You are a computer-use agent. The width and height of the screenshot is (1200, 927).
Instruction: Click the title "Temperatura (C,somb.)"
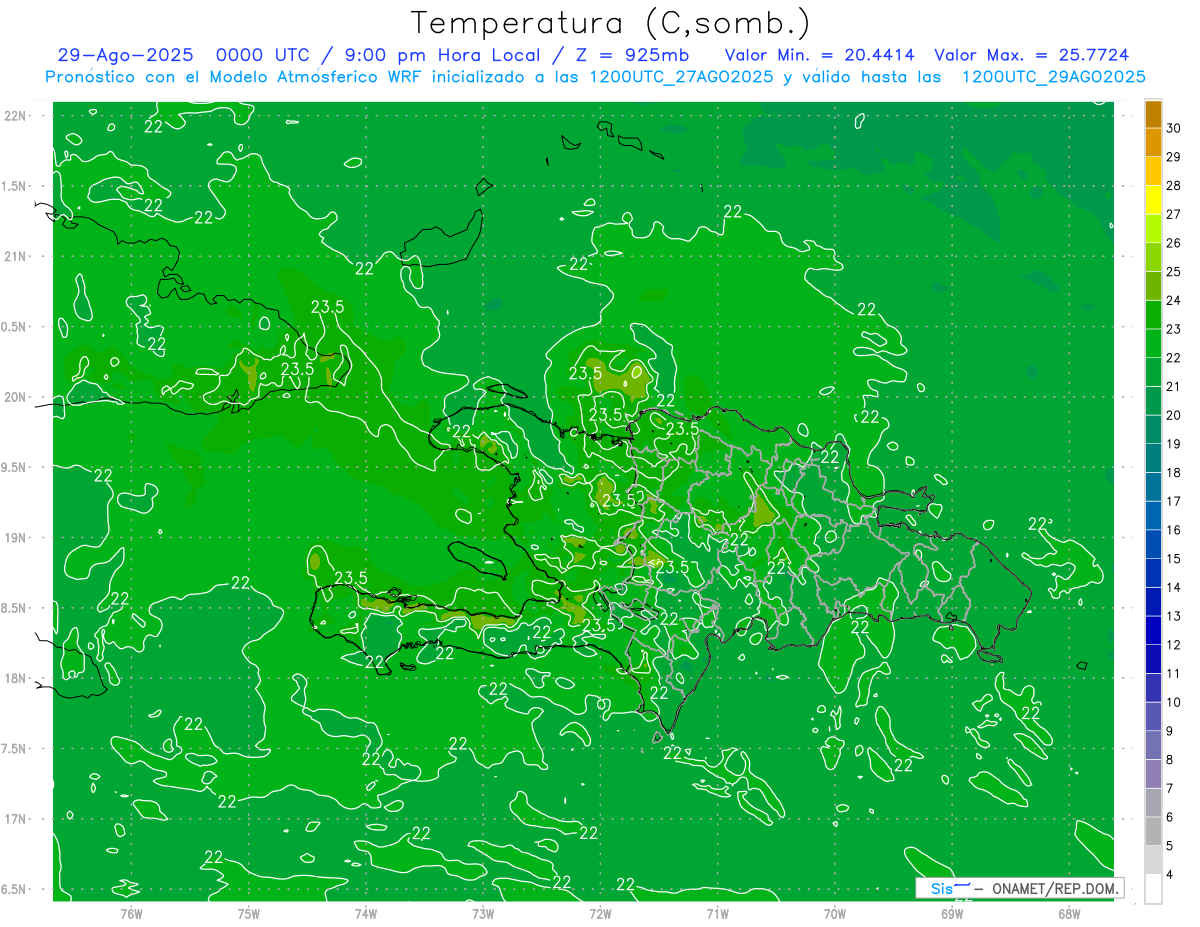pos(611,24)
